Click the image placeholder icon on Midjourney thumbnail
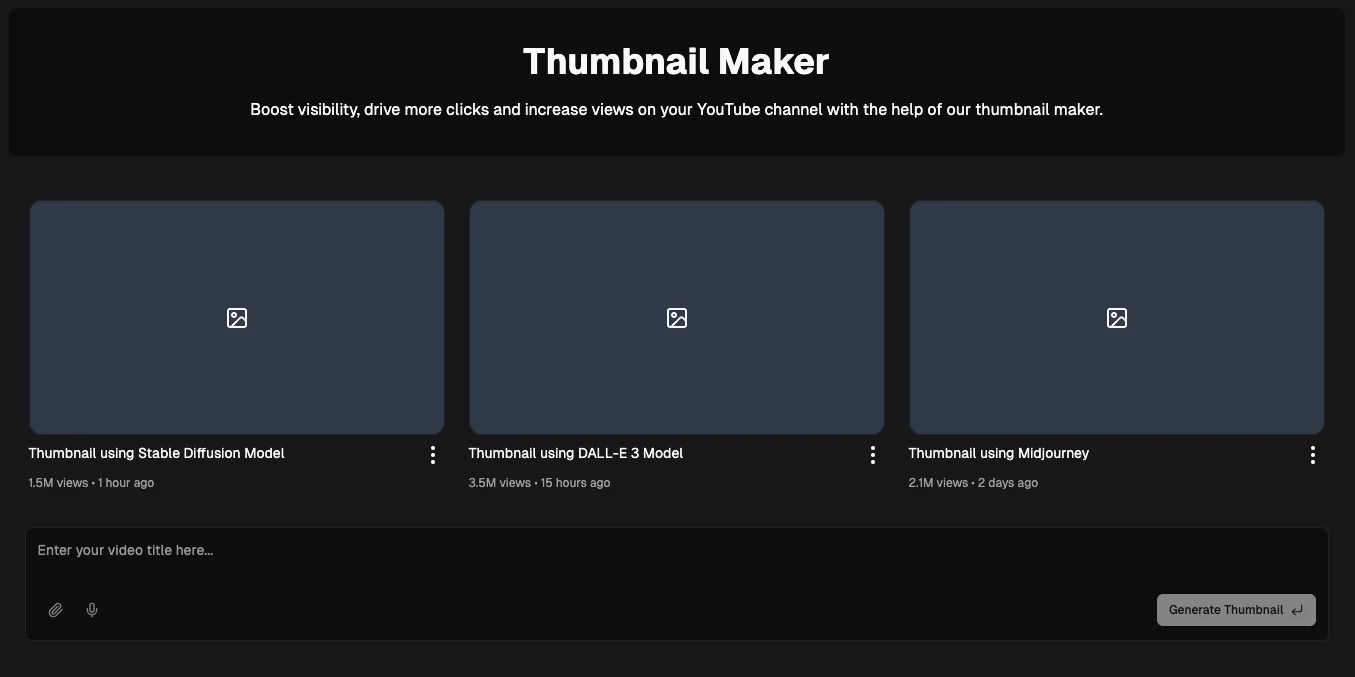Image resolution: width=1355 pixels, height=677 pixels. click(x=1116, y=317)
